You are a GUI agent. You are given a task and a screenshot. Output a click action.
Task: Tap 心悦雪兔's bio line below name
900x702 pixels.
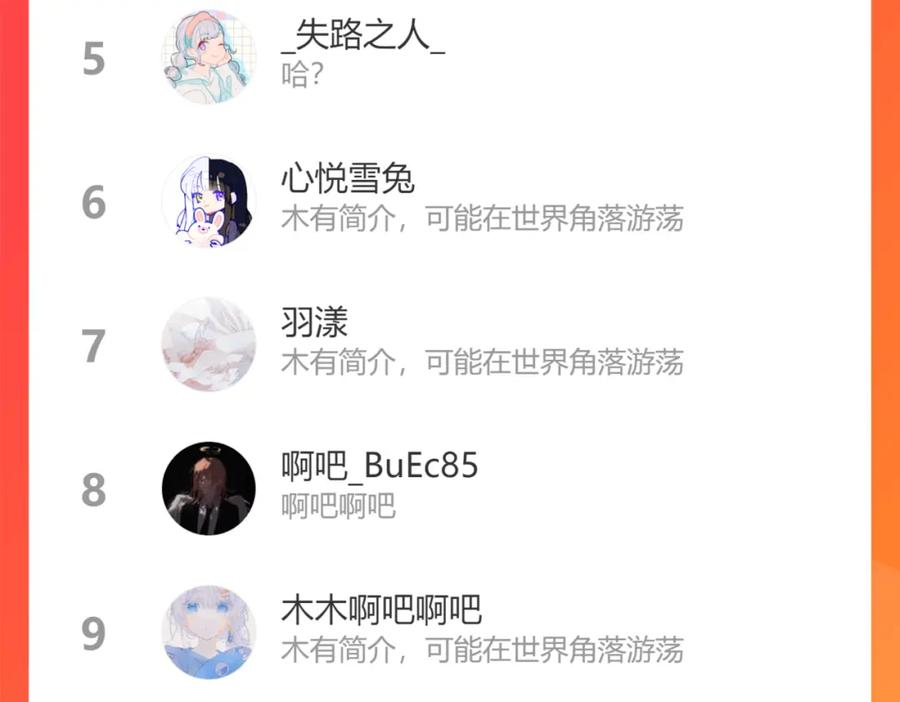tap(482, 219)
